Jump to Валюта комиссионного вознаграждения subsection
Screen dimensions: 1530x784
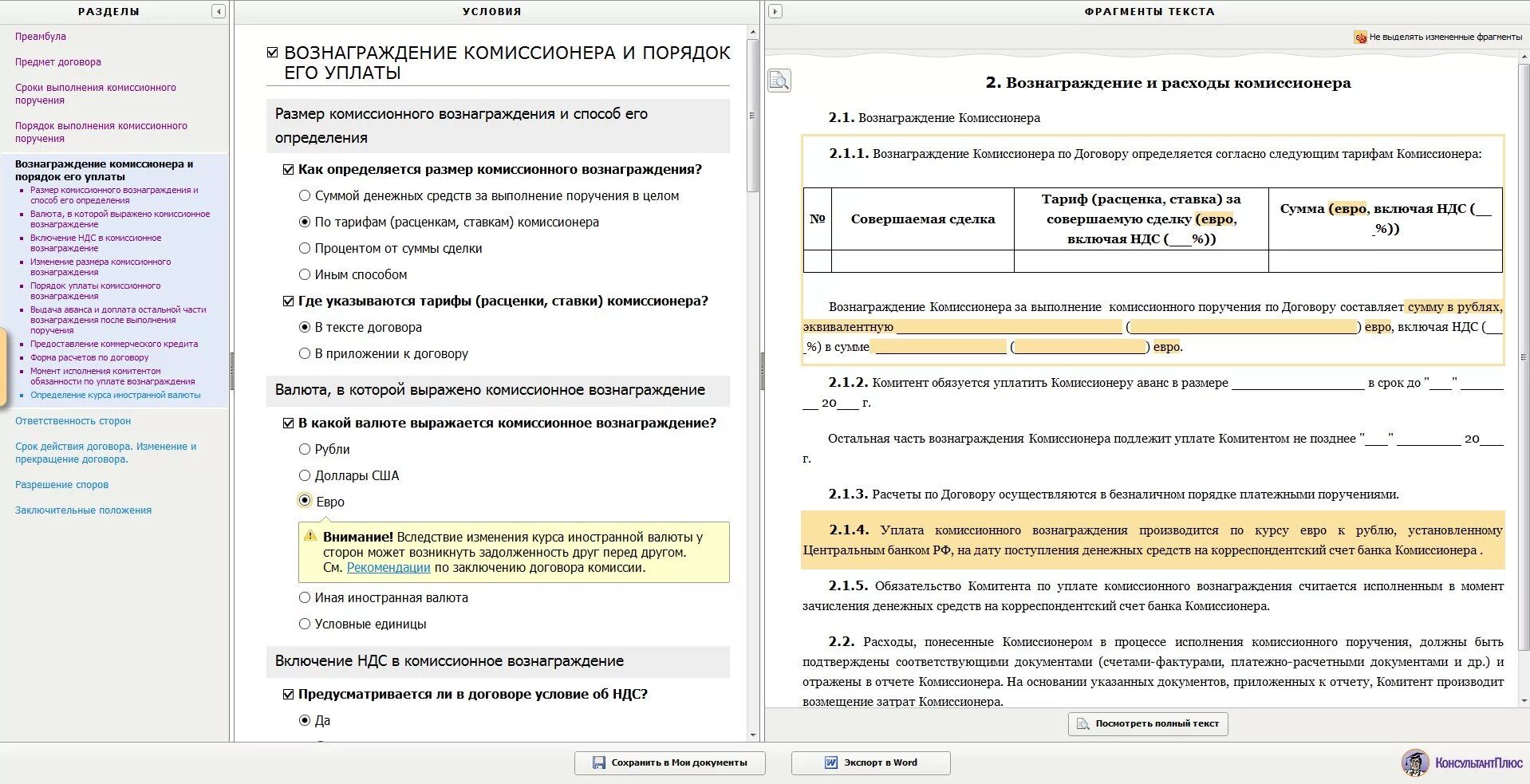120,219
